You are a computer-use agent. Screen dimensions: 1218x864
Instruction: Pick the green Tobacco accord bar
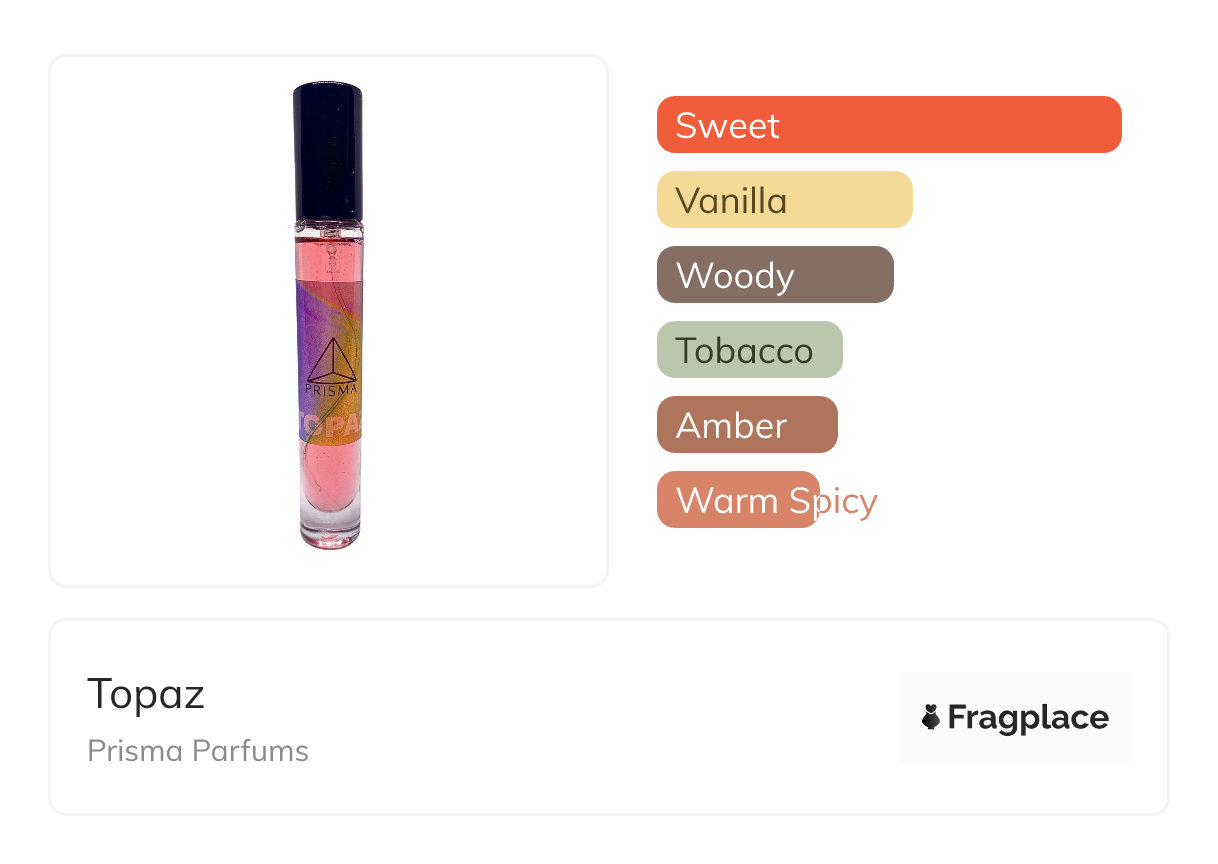click(749, 350)
